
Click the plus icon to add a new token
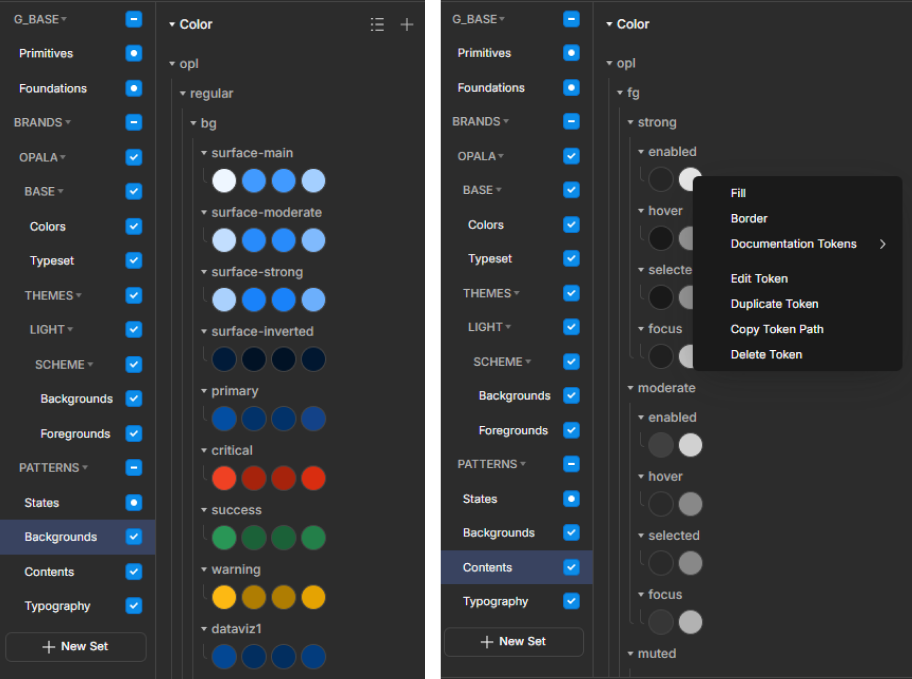click(x=407, y=24)
